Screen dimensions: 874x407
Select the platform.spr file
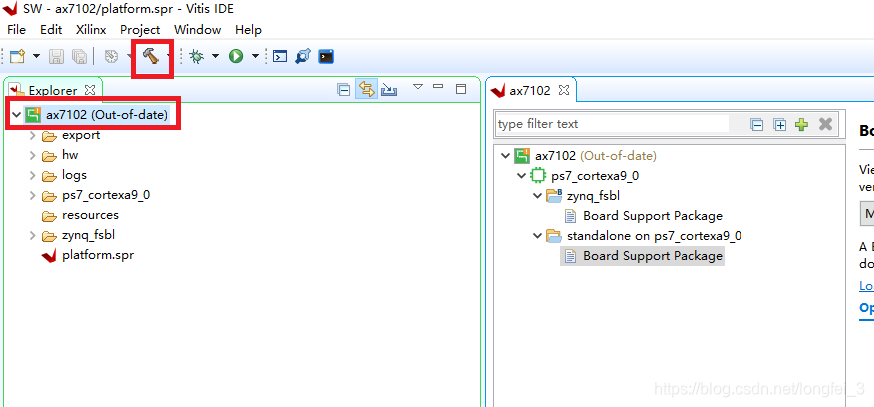[x=98, y=255]
